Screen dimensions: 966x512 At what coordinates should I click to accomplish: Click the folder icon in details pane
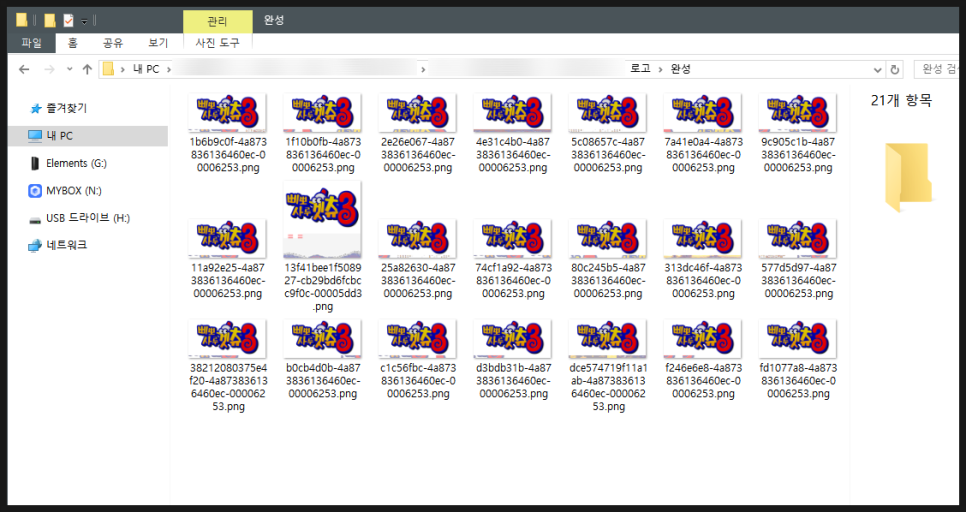(908, 177)
